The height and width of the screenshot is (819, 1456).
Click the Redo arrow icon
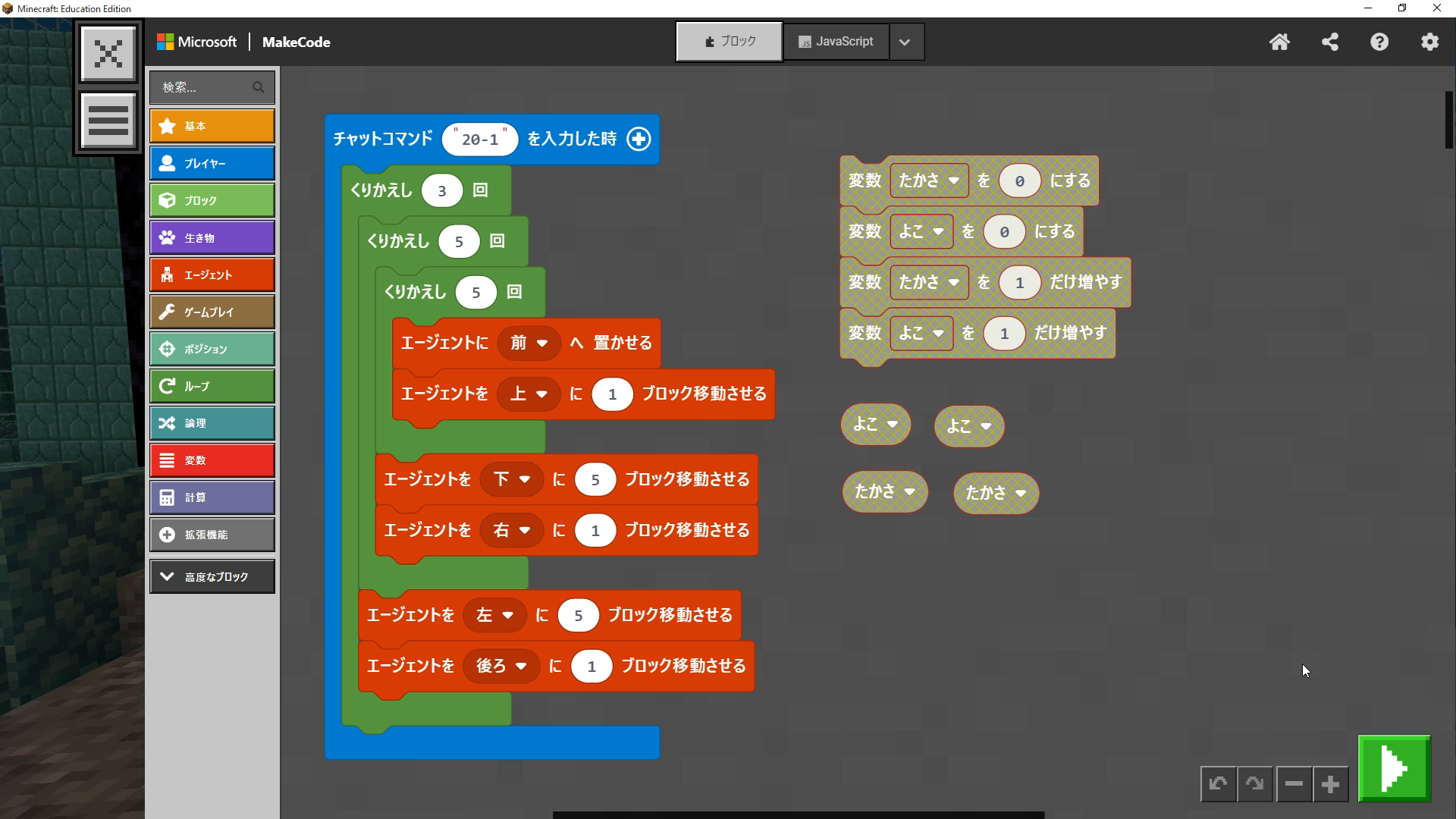click(x=1254, y=784)
